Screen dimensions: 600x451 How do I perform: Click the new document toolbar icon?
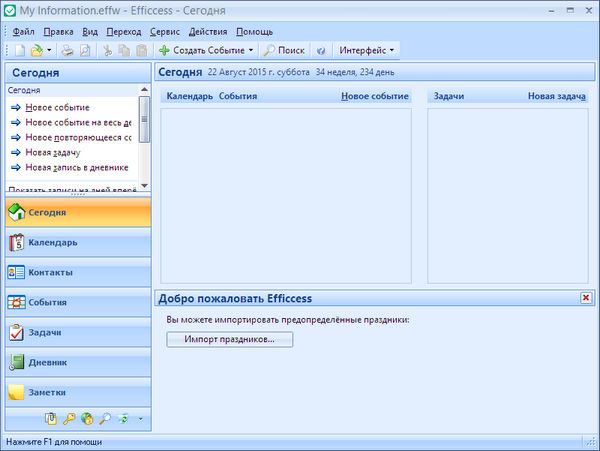tap(18, 50)
